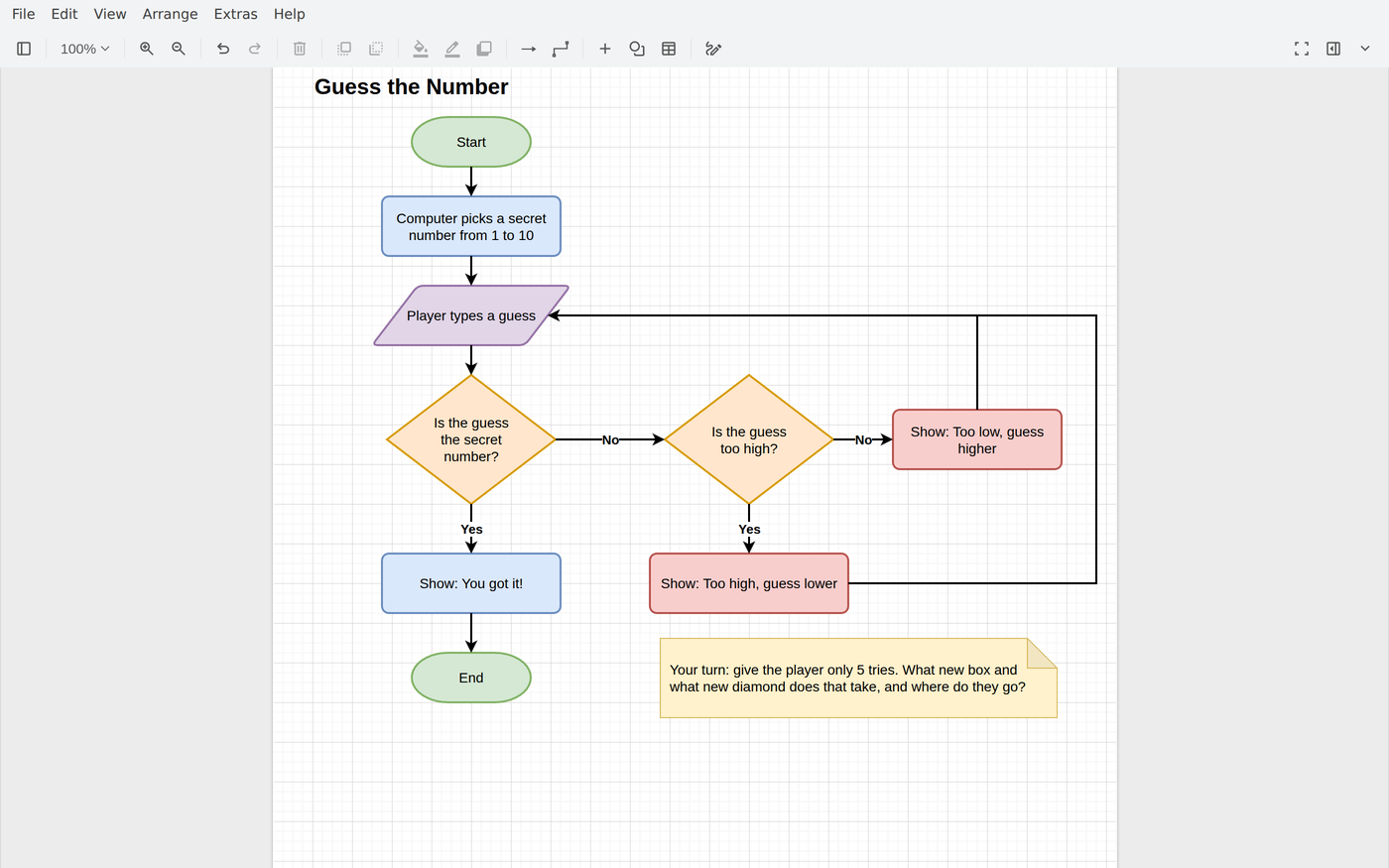Screen dimensions: 1389x868
Task: Choose the straight arrow connection style
Action: (529, 49)
